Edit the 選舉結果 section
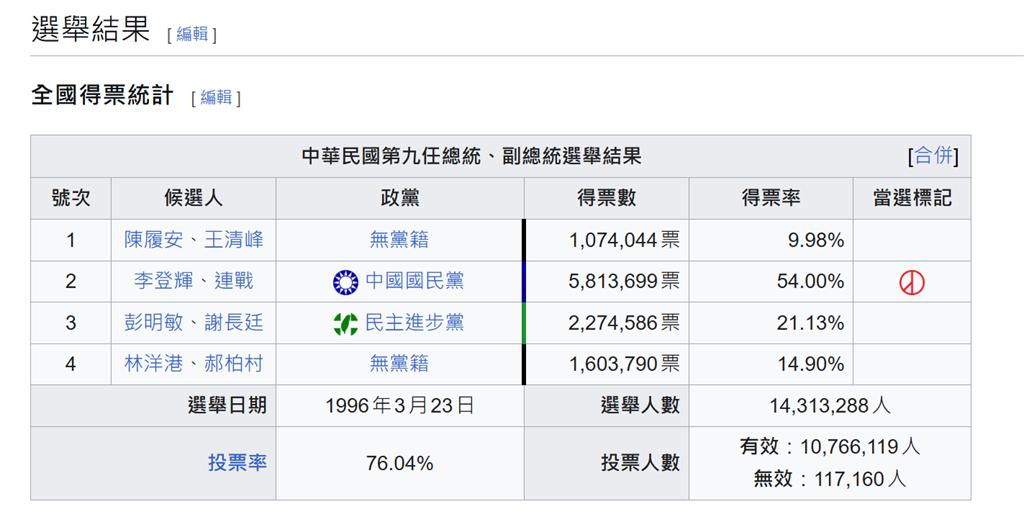The height and width of the screenshot is (522, 1024). point(192,33)
